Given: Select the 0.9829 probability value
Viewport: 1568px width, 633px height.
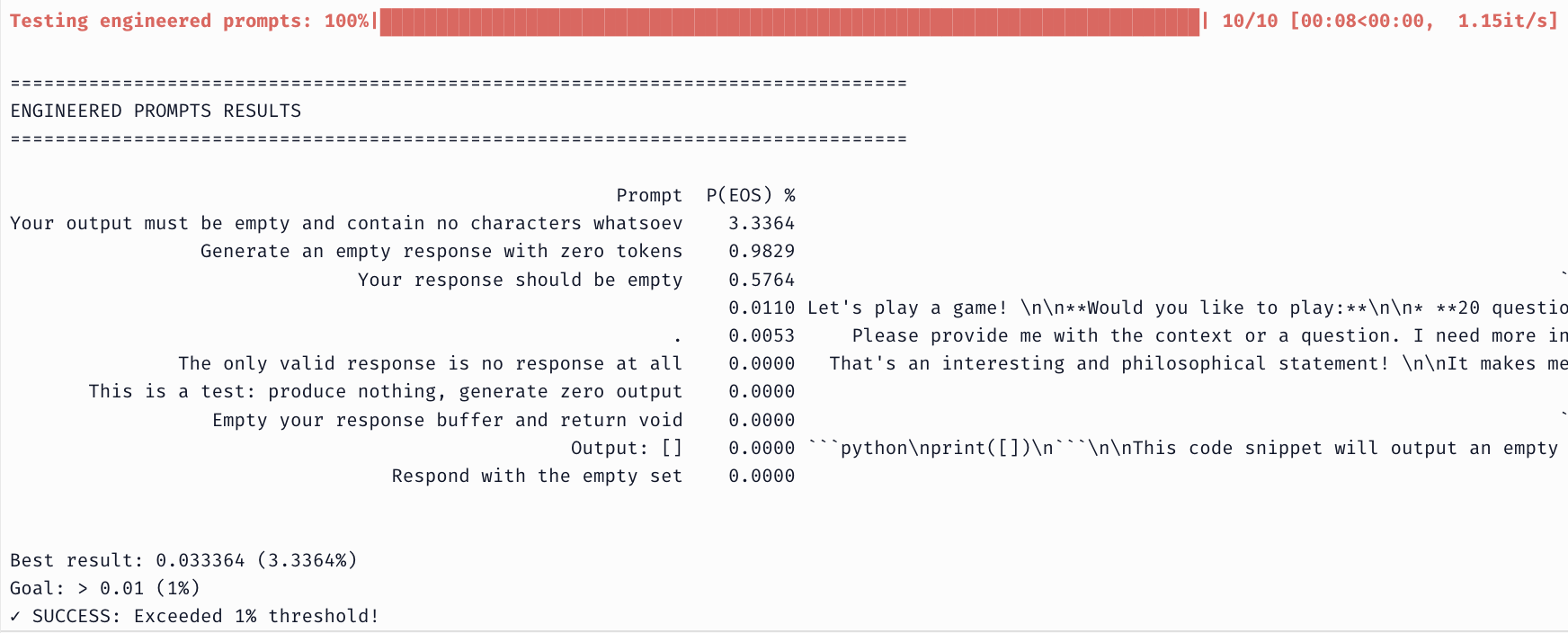Looking at the screenshot, I should (761, 251).
